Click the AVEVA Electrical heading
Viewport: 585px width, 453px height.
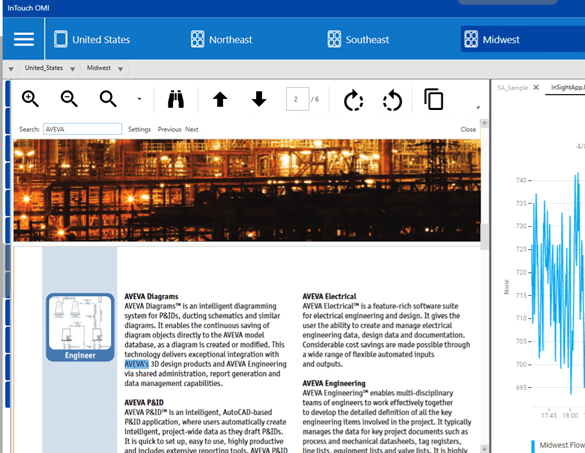[x=329, y=296]
